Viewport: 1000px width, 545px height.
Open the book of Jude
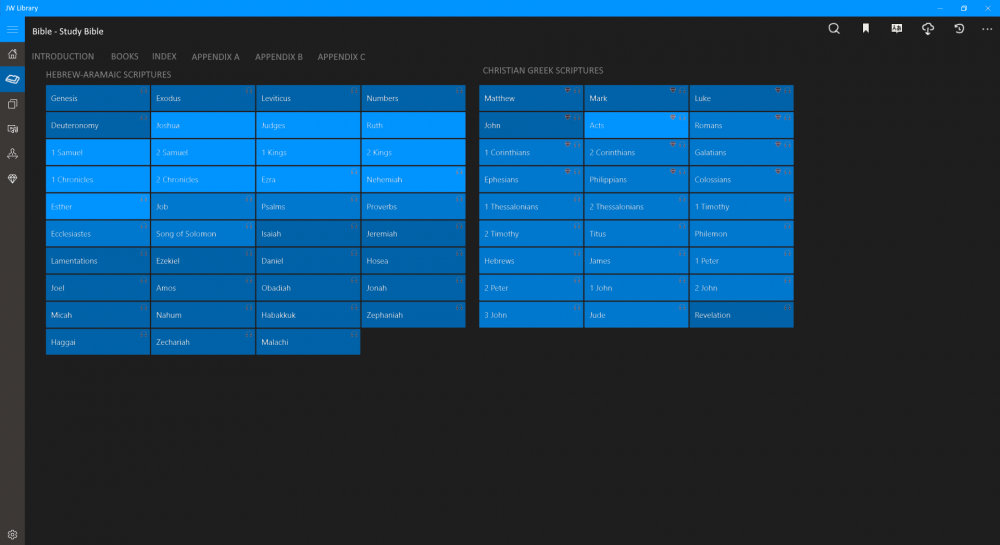(636, 315)
